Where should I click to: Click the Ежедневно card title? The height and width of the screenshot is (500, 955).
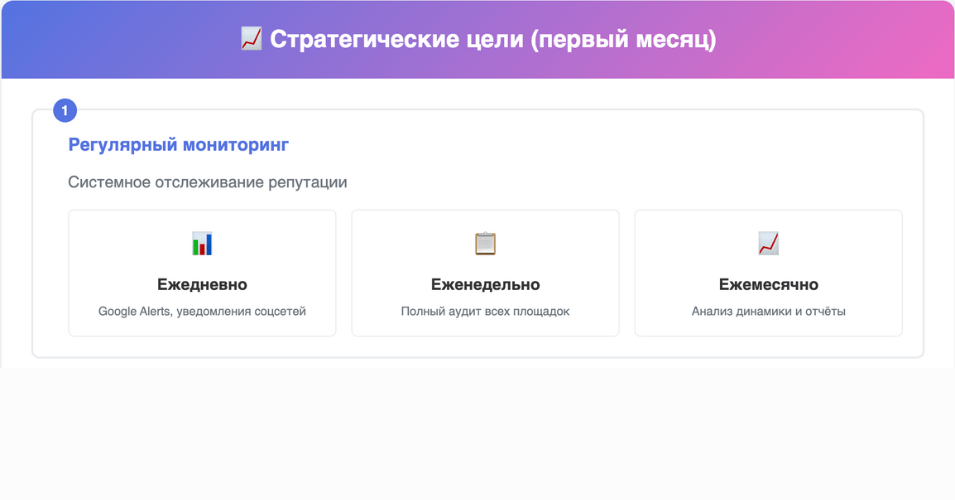click(202, 284)
